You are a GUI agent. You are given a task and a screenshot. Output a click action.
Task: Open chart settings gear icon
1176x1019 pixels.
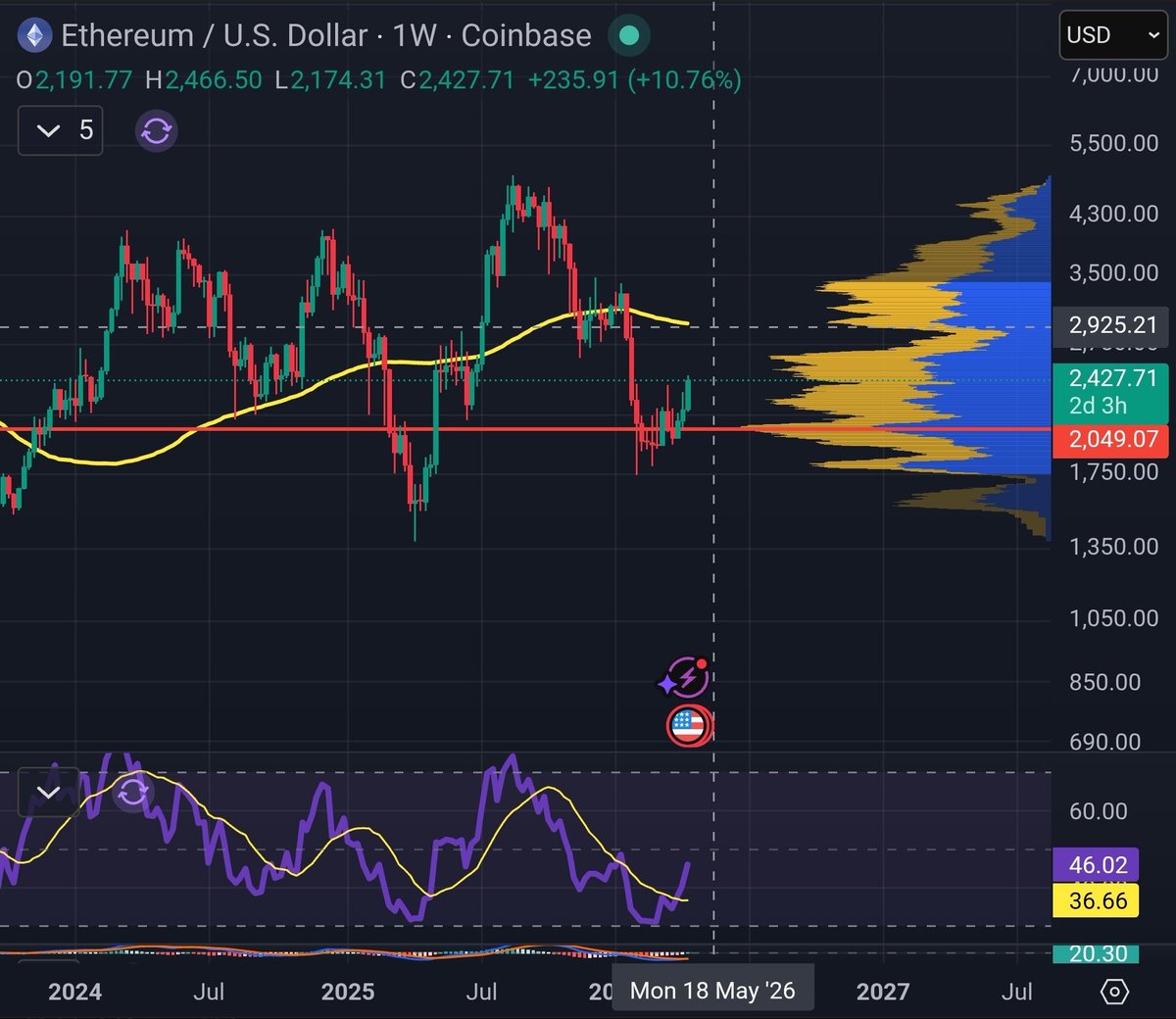coord(1114,992)
